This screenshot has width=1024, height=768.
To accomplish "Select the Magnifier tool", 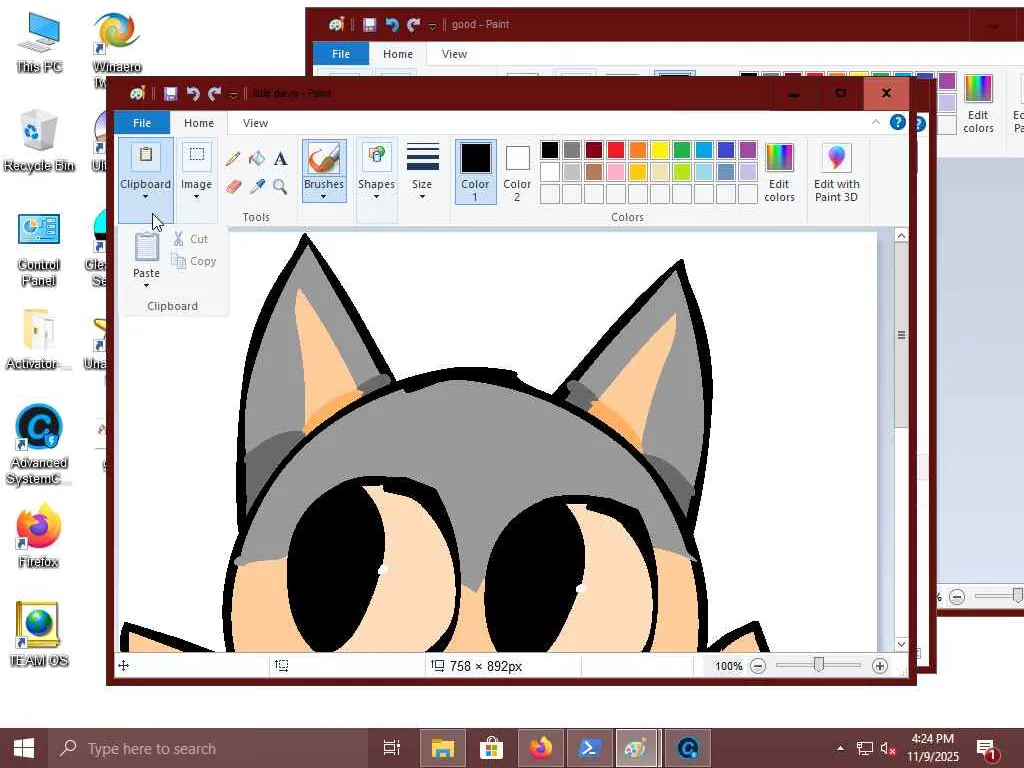I will coord(280,187).
